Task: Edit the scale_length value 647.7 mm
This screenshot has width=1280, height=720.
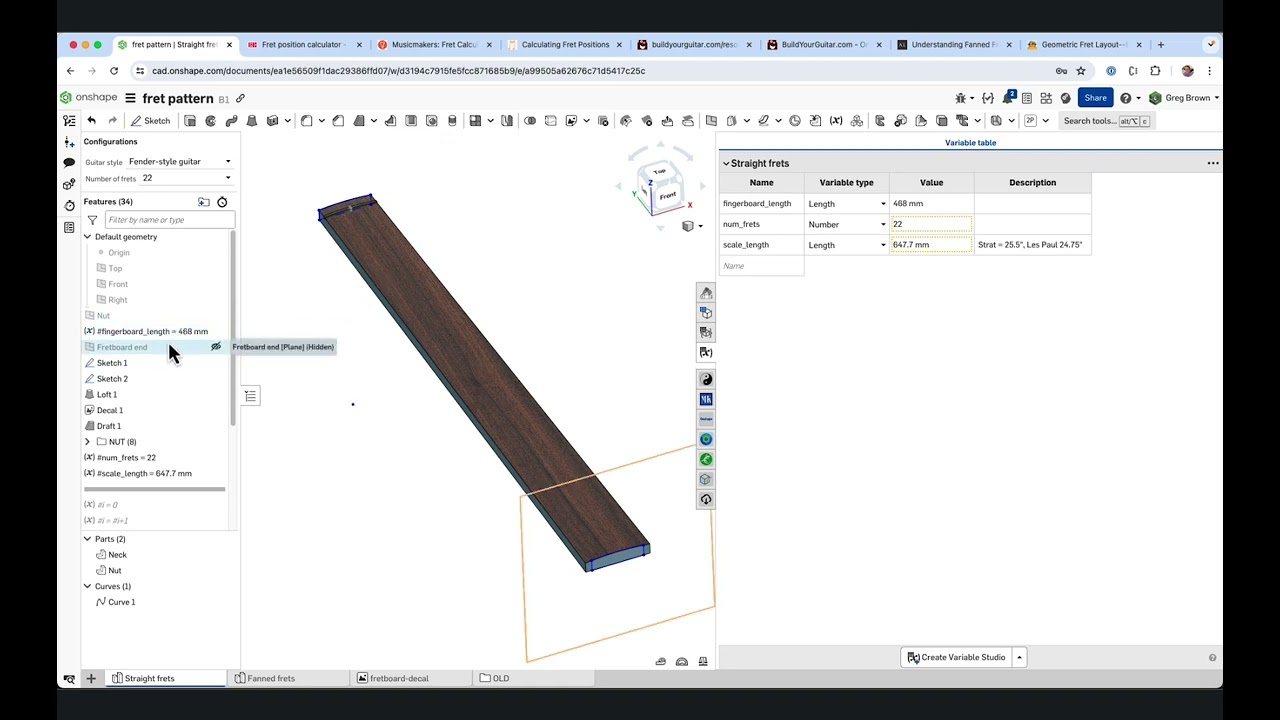Action: 931,245
